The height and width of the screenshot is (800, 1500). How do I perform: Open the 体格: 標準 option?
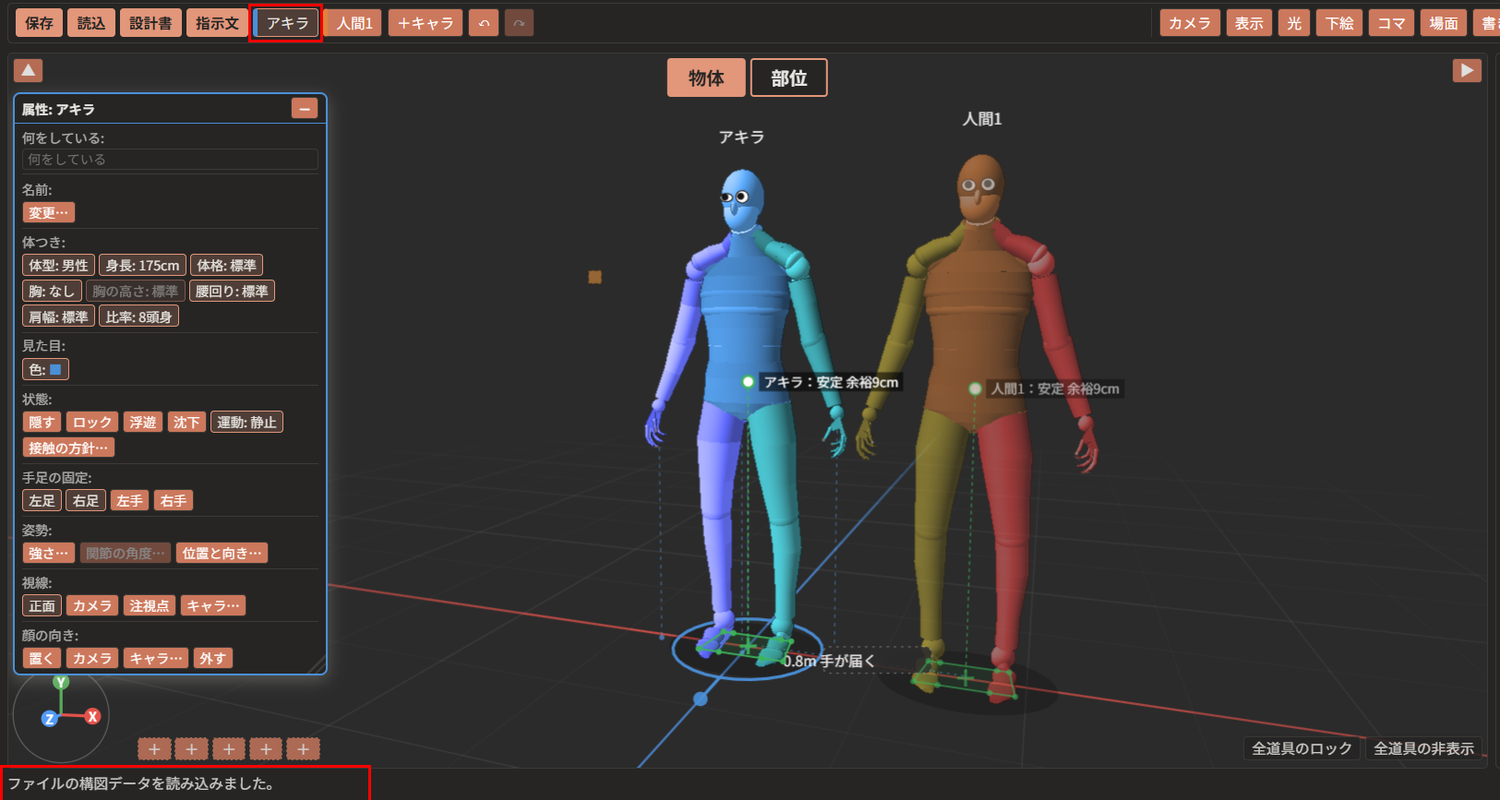point(226,265)
